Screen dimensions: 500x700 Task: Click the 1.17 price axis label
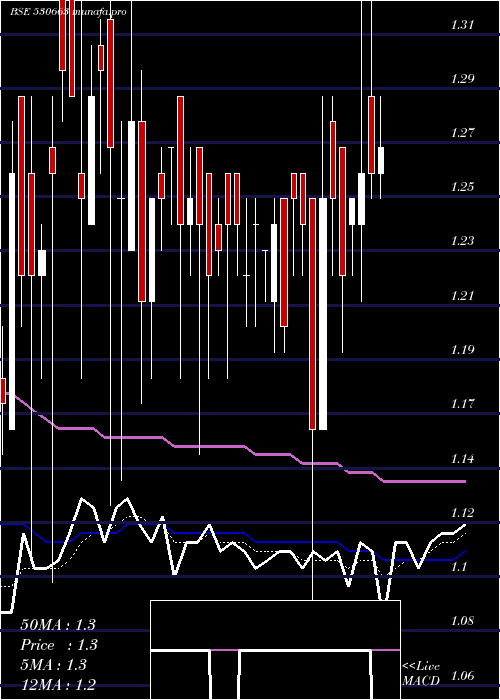[462, 404]
